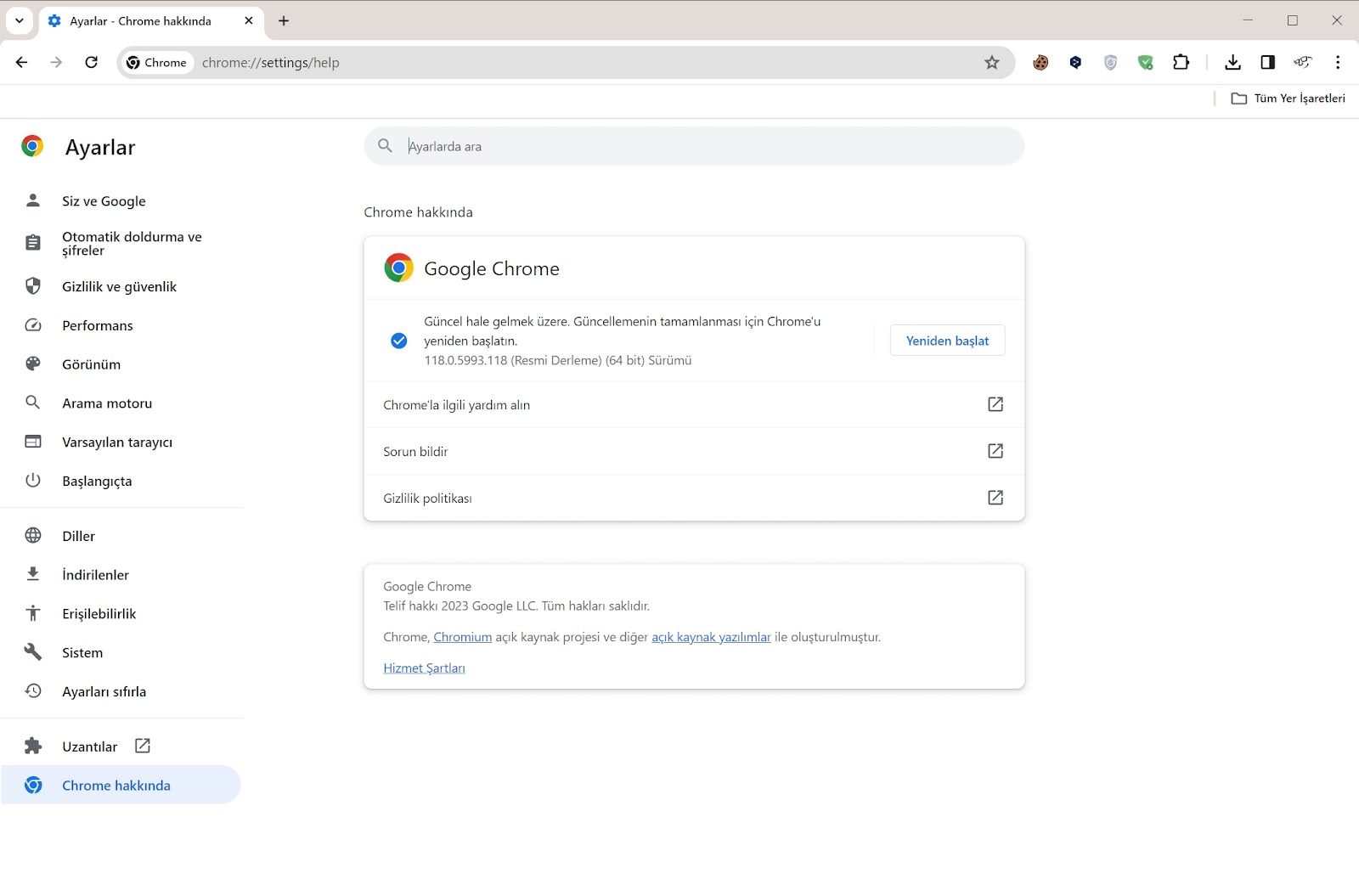The height and width of the screenshot is (896, 1359).
Task: Click the profile avatar icon in toolbar
Action: pyautogui.click(x=1302, y=62)
